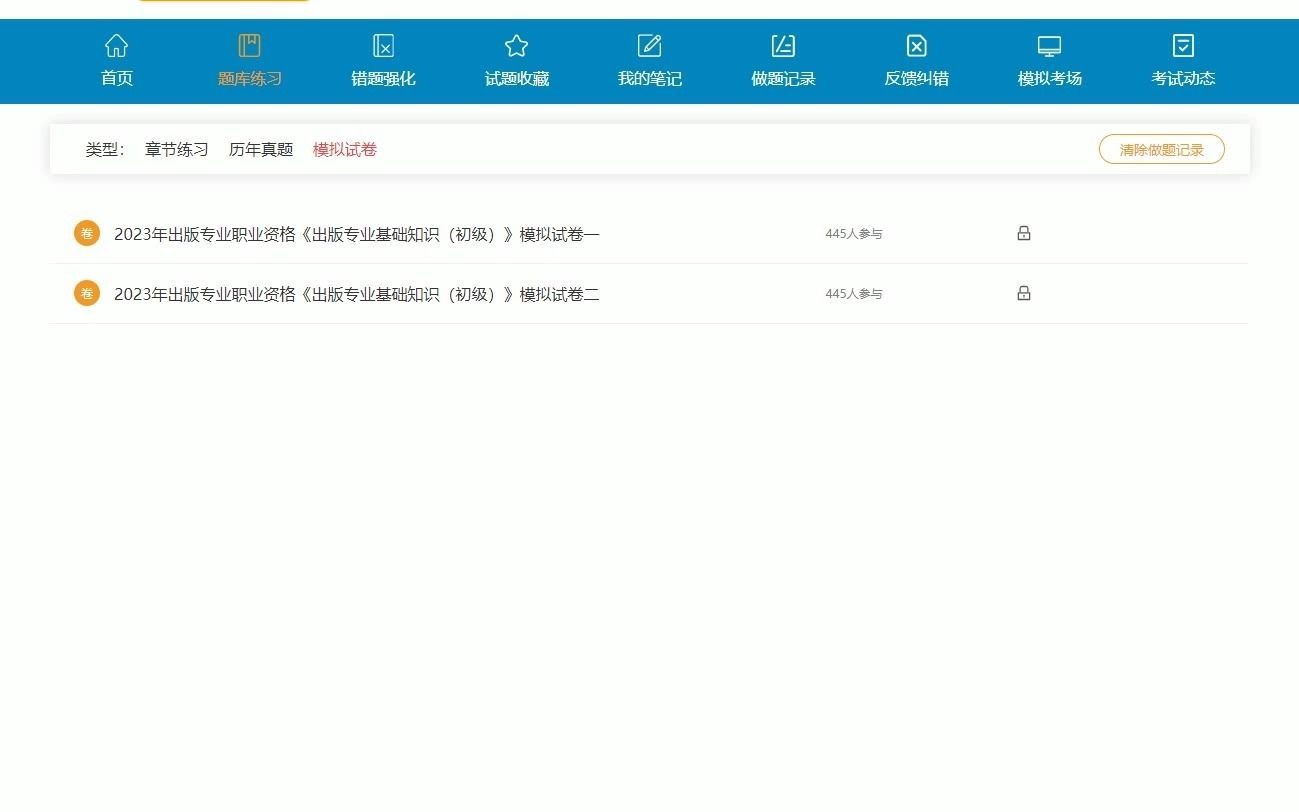This screenshot has width=1299, height=812.
Task: Open the 考试动态 checklist icon
Action: click(x=1183, y=45)
